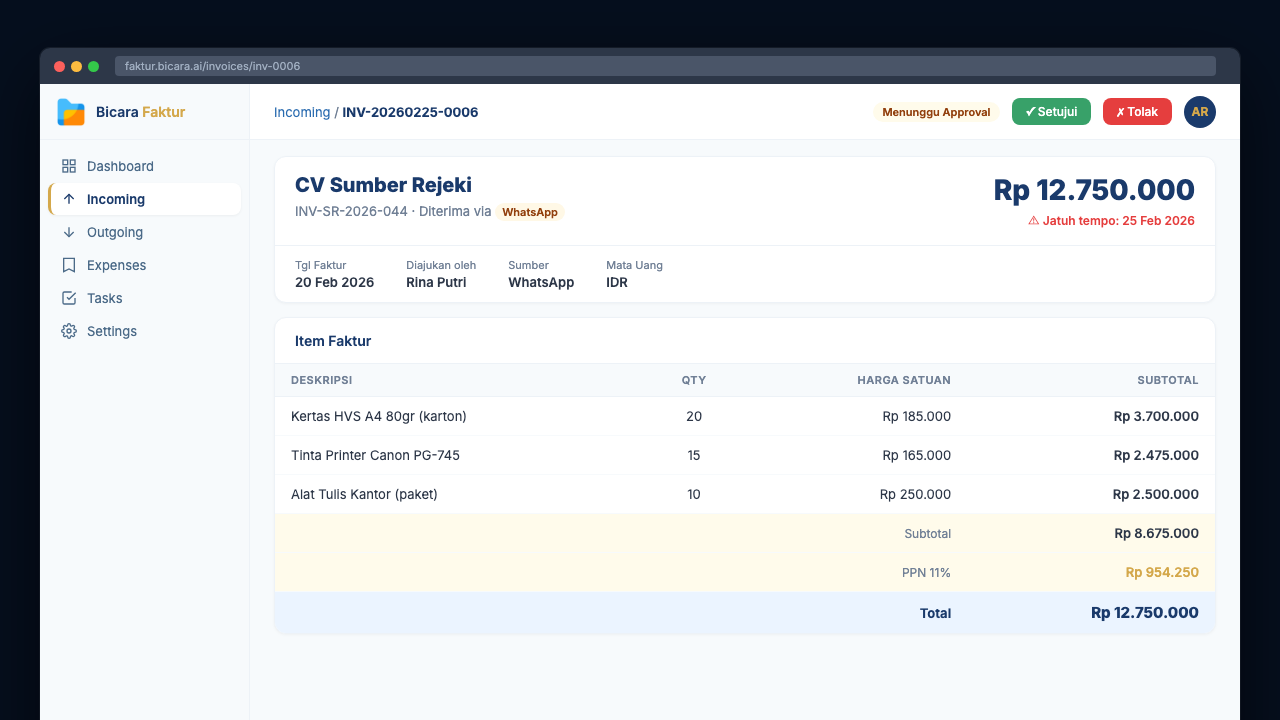1280x720 pixels.
Task: Click the Dashboard grid icon
Action: pos(69,166)
